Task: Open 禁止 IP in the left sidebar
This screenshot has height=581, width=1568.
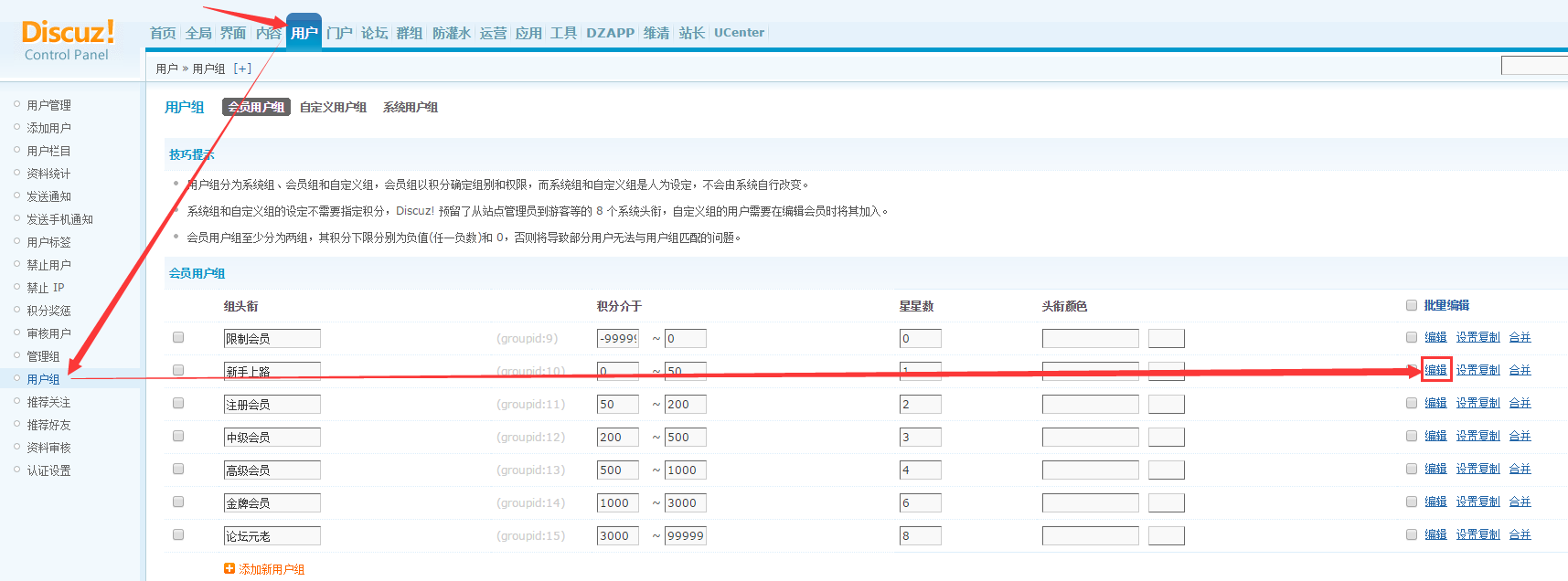Action: (46, 287)
